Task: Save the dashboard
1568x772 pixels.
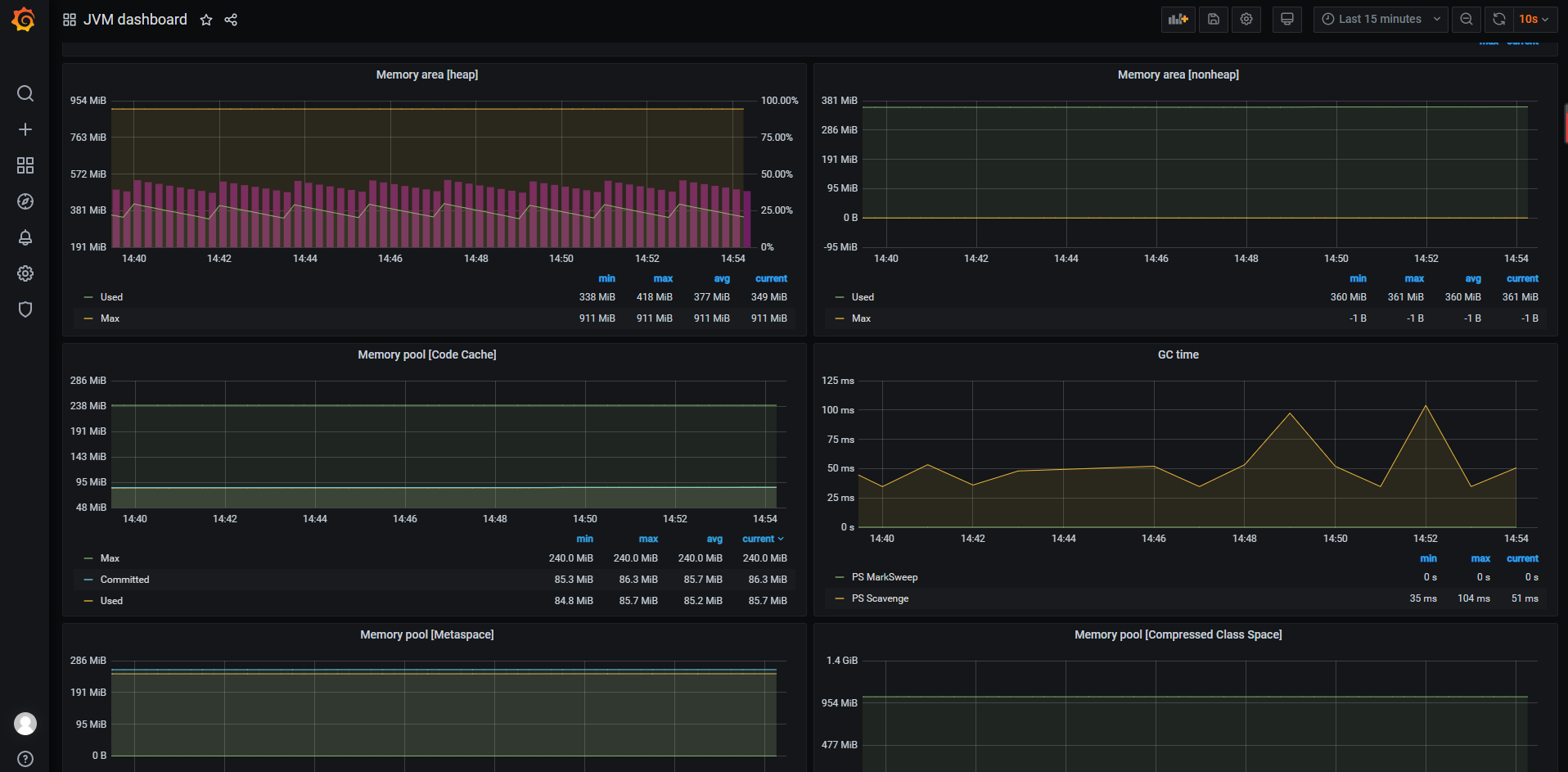Action: pyautogui.click(x=1214, y=19)
